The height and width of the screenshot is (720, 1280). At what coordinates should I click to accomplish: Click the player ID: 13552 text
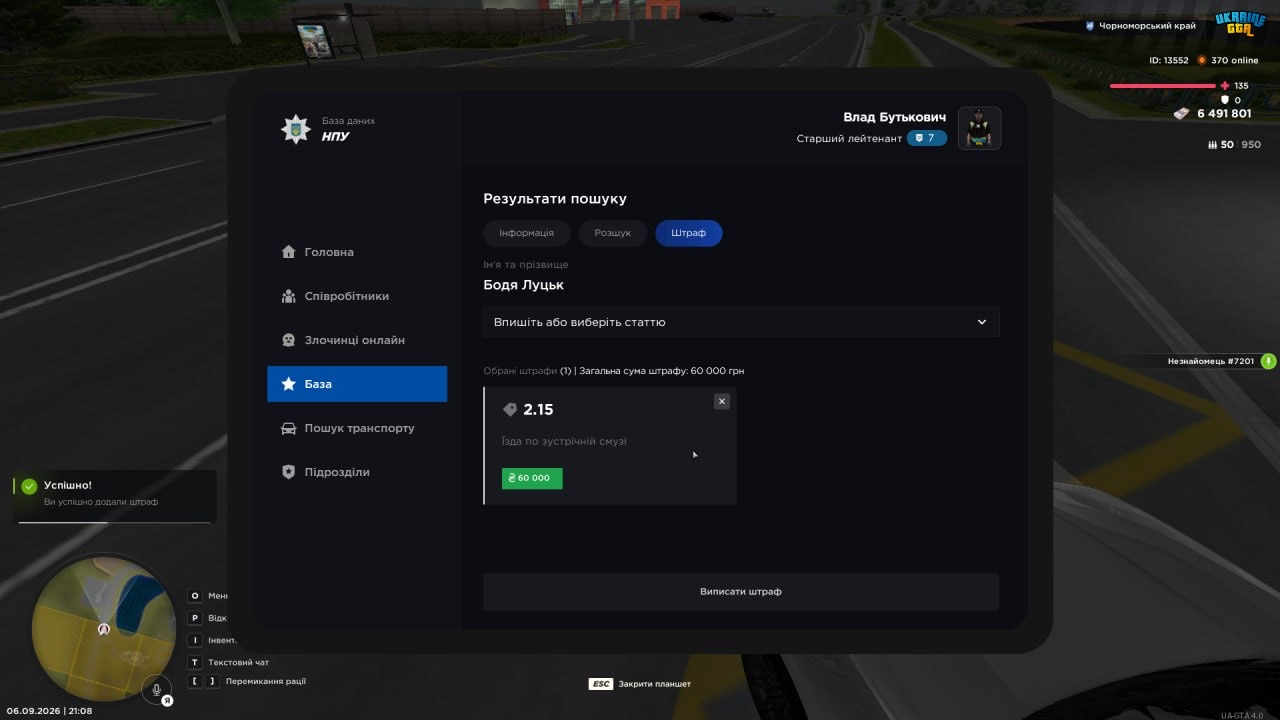click(x=1169, y=60)
